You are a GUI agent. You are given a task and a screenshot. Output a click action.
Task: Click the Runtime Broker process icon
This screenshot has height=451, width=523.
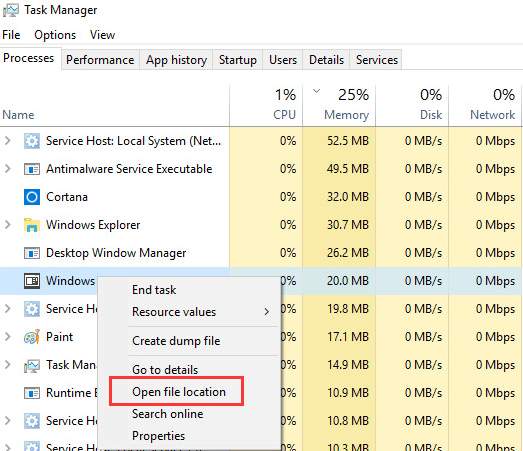click(x=32, y=393)
